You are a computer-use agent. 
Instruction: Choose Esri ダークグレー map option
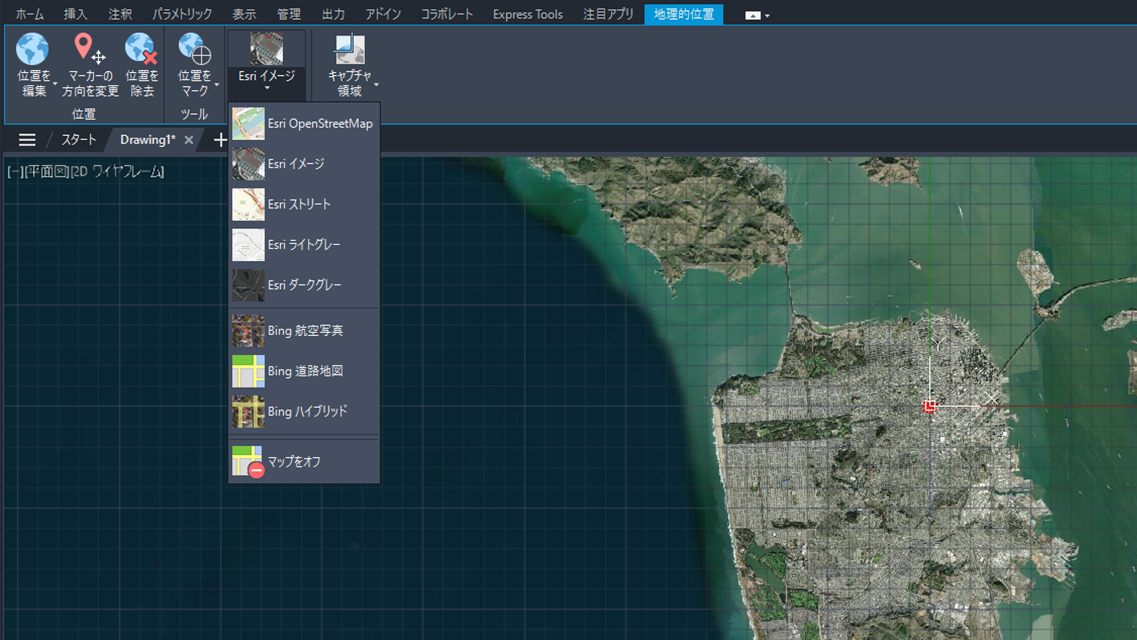(304, 286)
